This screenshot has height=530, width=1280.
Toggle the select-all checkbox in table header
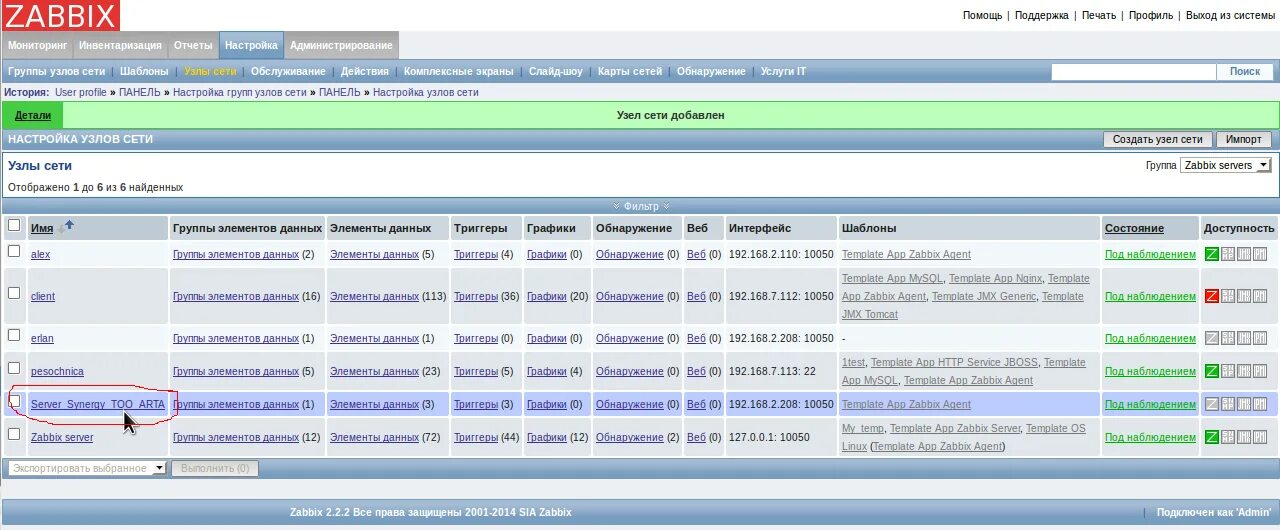pos(14,225)
